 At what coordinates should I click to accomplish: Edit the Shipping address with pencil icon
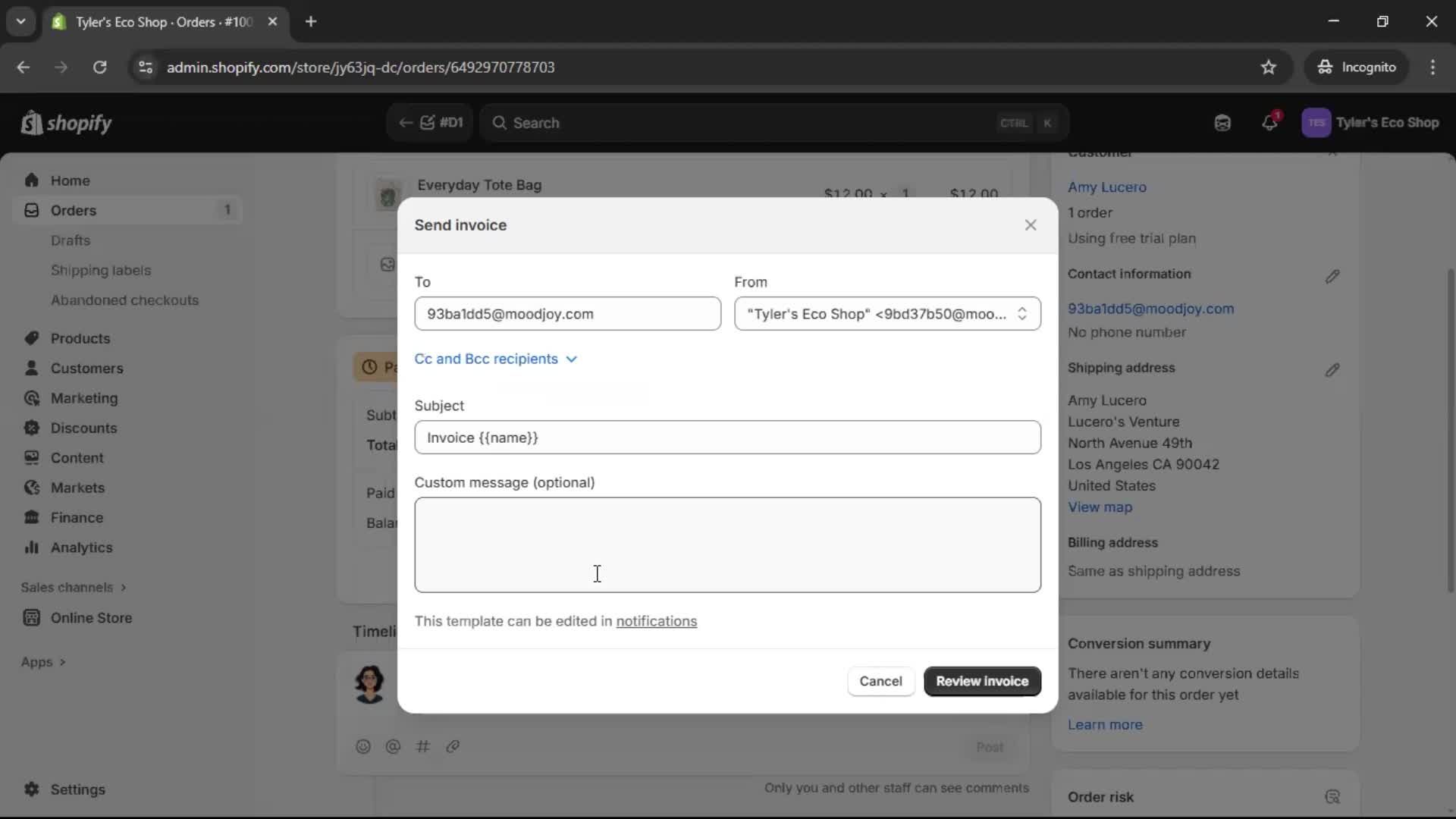point(1333,370)
